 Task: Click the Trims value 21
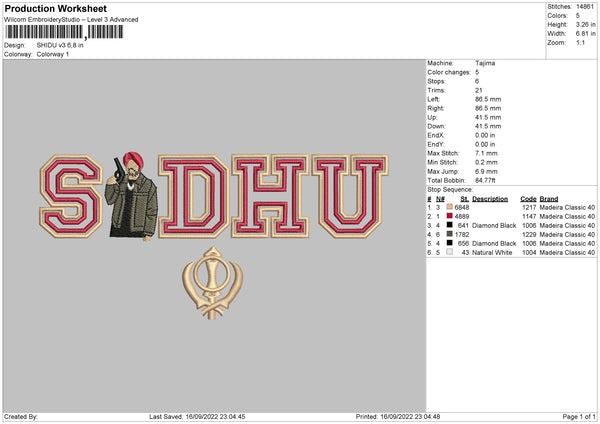(x=479, y=90)
